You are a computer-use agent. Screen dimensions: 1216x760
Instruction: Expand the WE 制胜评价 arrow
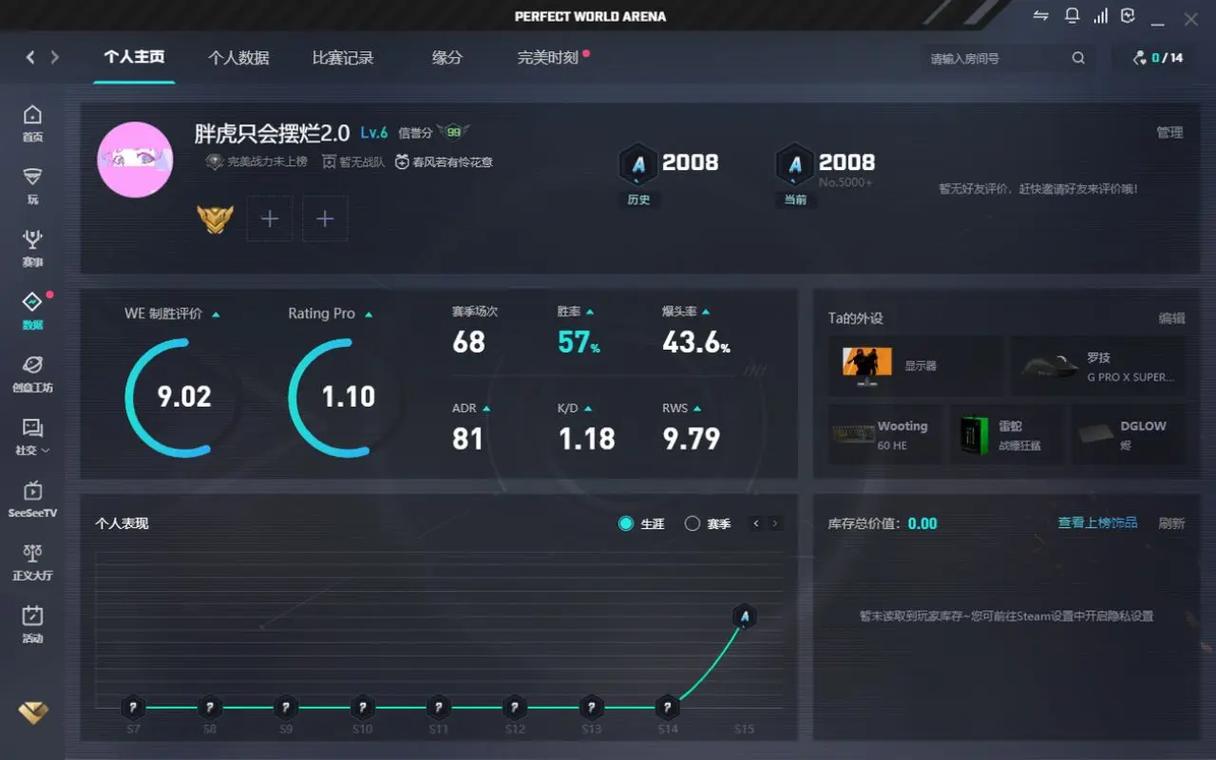tap(216, 314)
